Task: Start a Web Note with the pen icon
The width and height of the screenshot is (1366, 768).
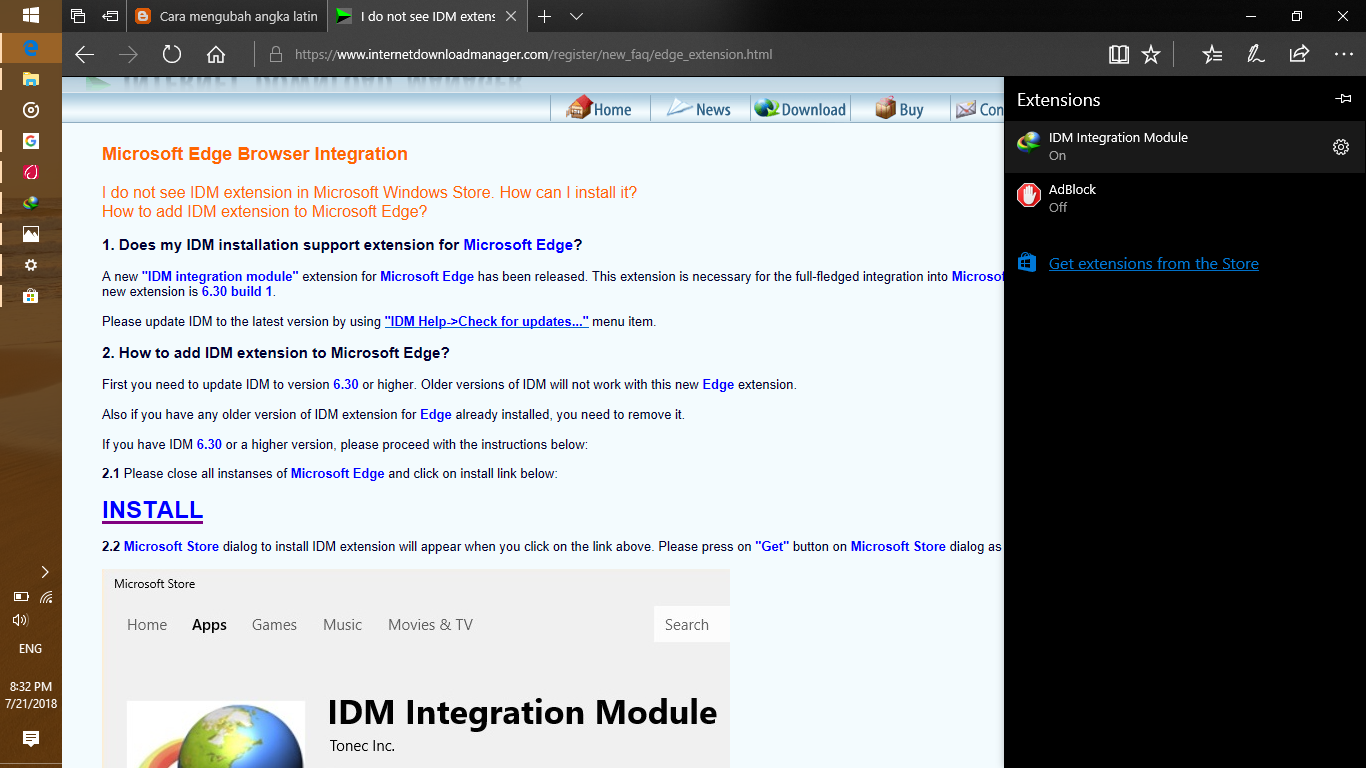Action: point(1255,54)
